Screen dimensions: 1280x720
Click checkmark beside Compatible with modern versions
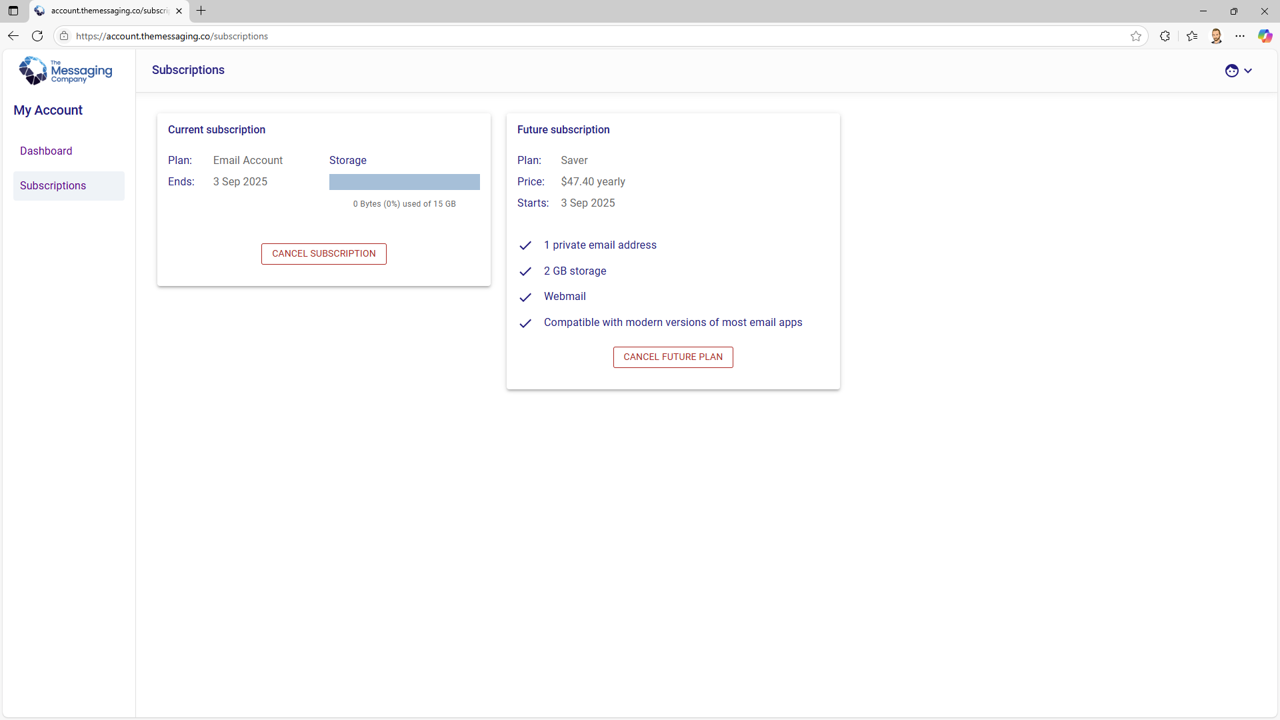click(525, 323)
